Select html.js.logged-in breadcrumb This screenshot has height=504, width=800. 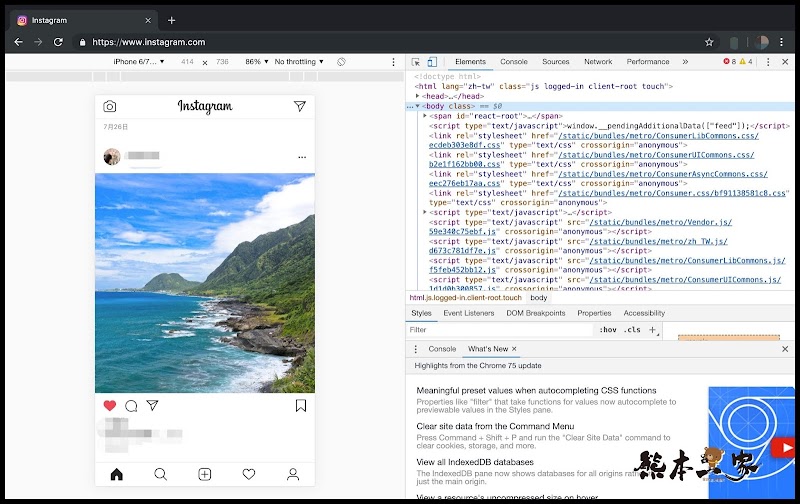point(465,298)
